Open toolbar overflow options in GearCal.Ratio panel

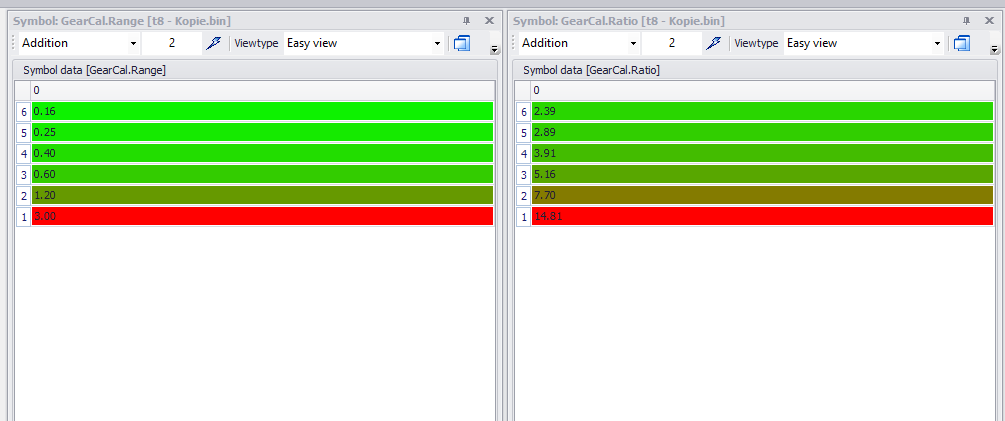click(994, 49)
